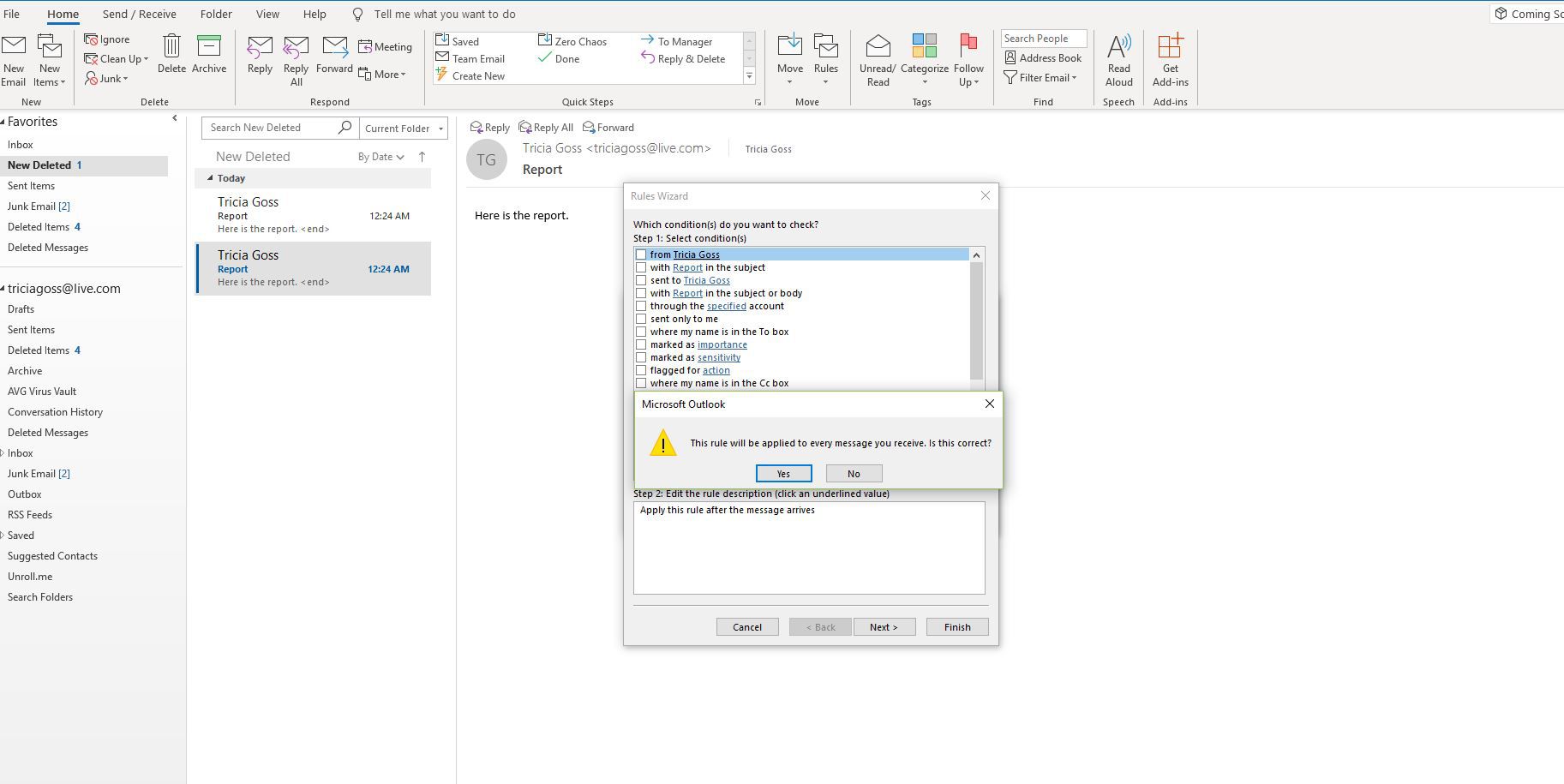
Task: Click Cancel in the Rules Wizard
Action: (x=747, y=627)
